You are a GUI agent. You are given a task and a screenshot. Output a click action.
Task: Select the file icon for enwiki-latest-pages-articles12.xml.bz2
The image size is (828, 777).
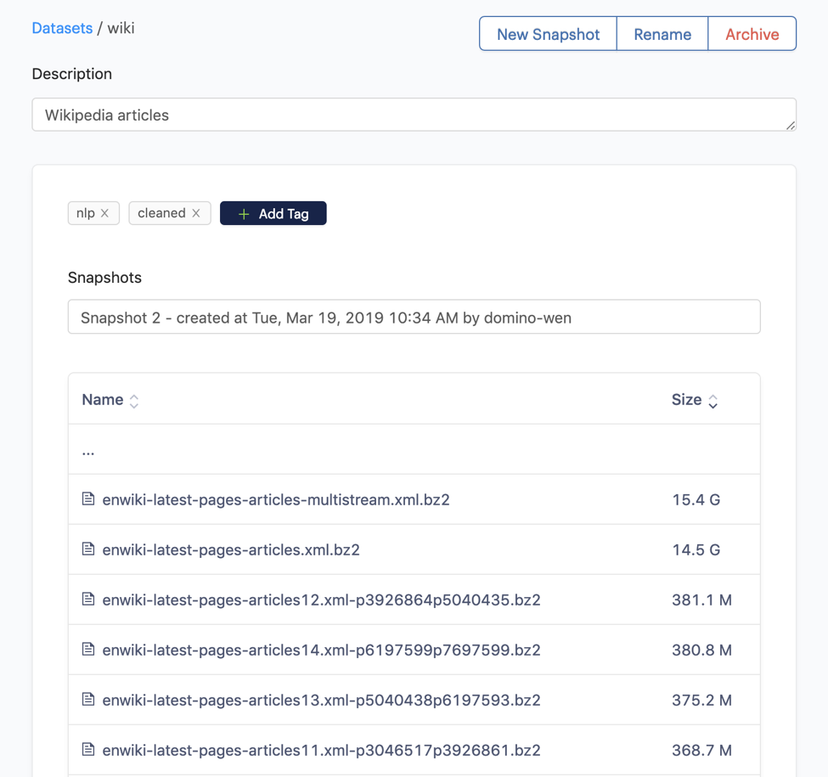89,599
